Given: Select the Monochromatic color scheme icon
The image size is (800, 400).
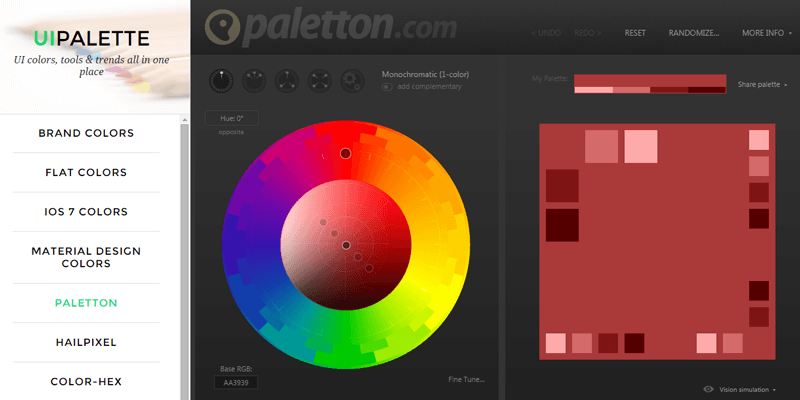Looking at the screenshot, I should tap(221, 81).
